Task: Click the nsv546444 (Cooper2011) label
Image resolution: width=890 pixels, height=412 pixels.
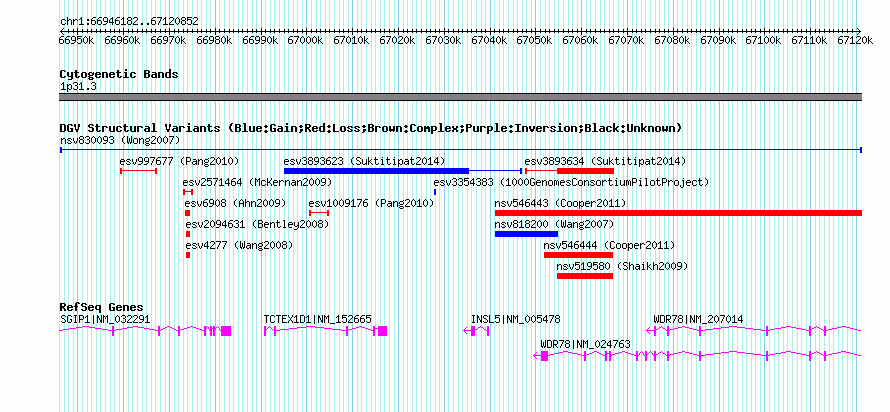Action: click(609, 246)
